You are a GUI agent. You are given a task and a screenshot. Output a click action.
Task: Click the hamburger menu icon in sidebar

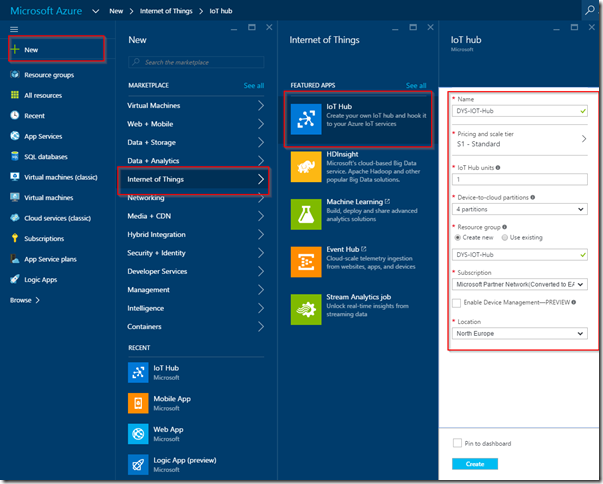tap(14, 29)
